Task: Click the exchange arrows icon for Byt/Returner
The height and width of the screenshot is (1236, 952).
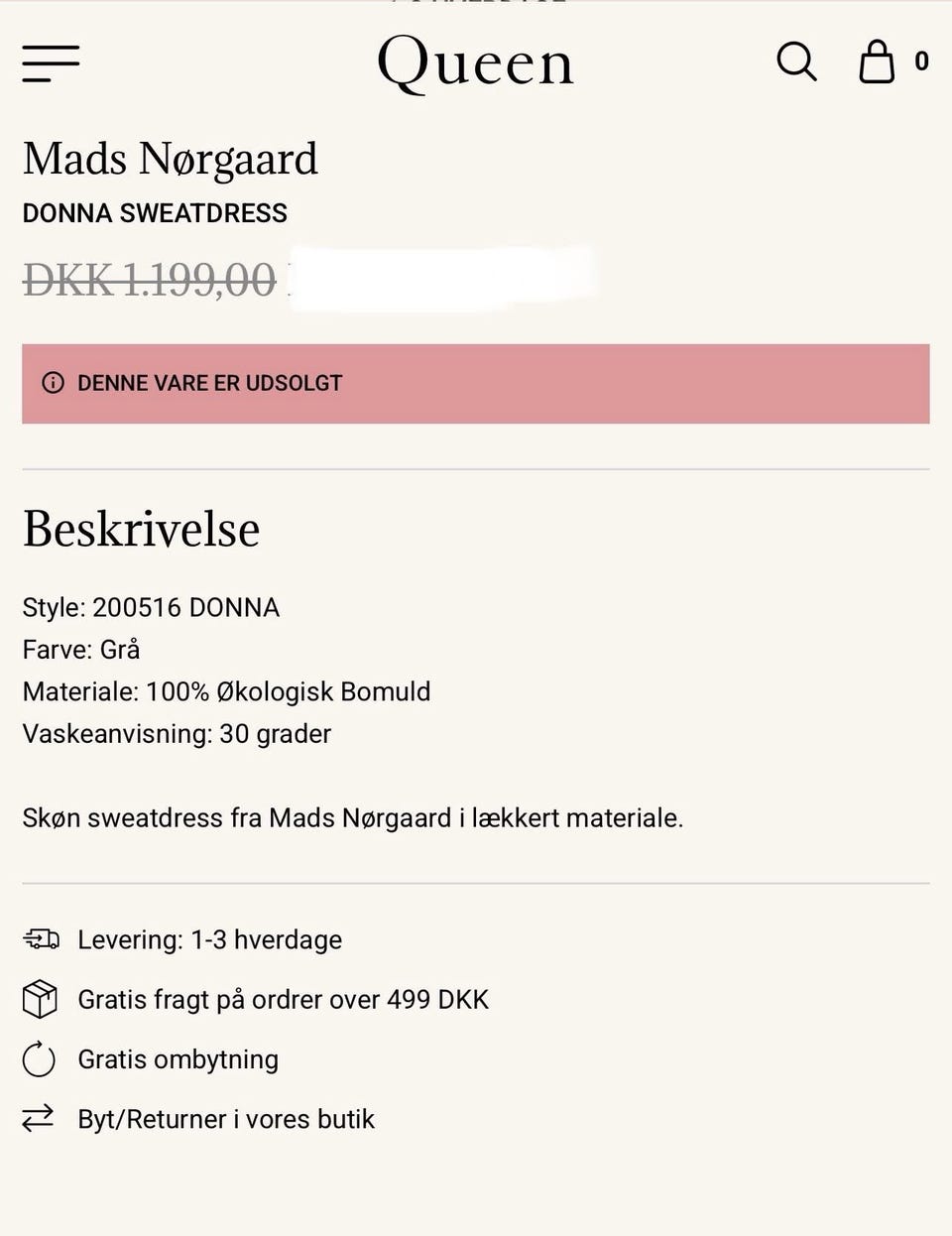Action: (40, 1118)
